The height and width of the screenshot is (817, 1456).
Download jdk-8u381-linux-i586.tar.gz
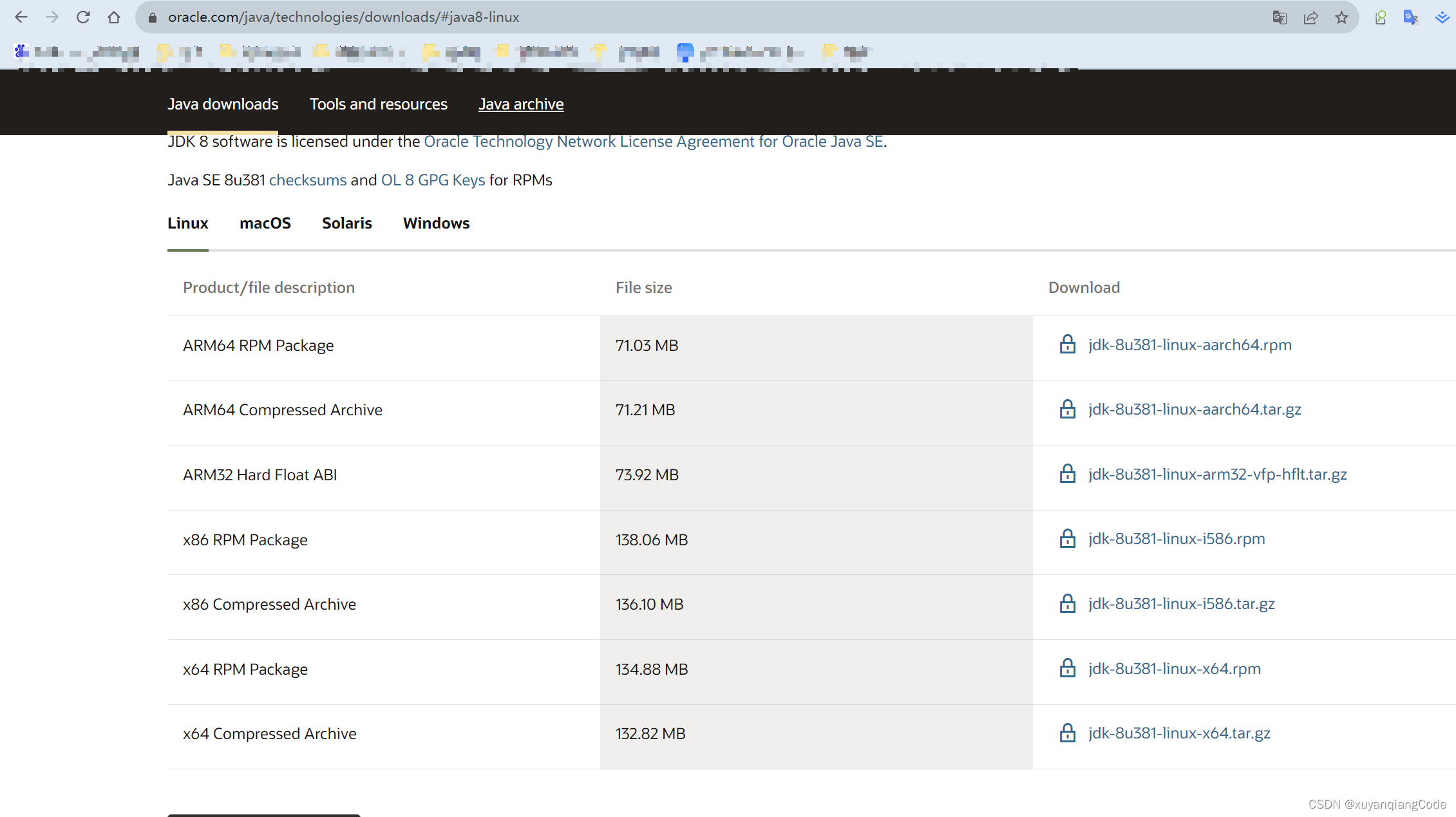click(x=1182, y=604)
